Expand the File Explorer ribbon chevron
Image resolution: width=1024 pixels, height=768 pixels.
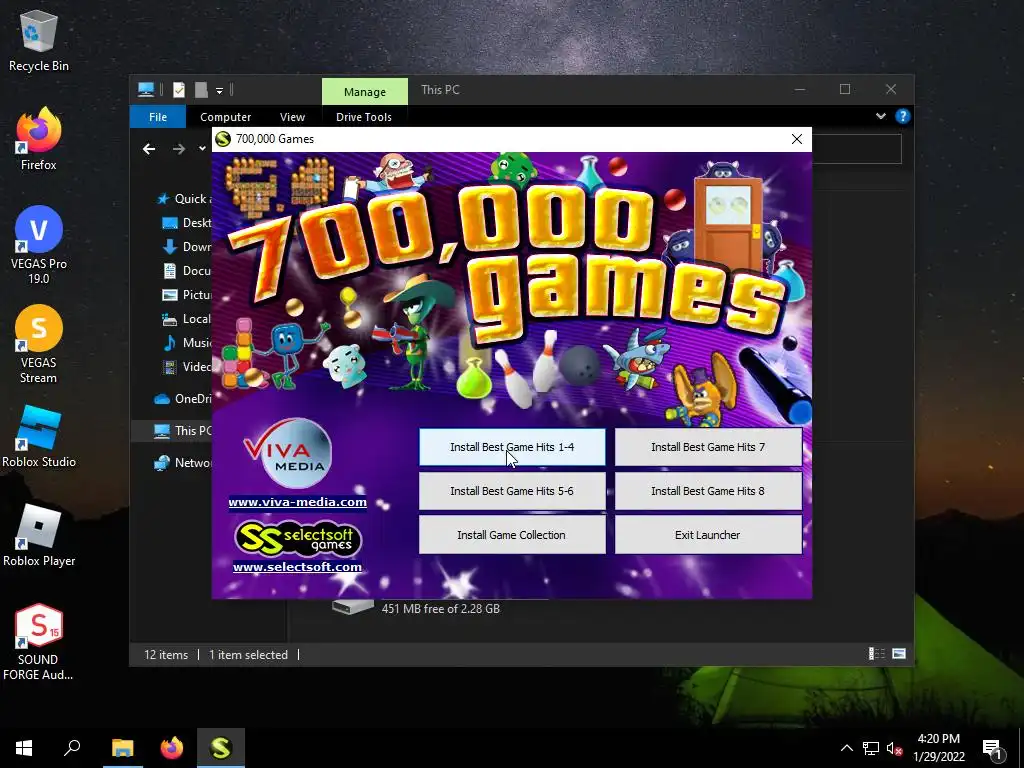[x=880, y=116]
